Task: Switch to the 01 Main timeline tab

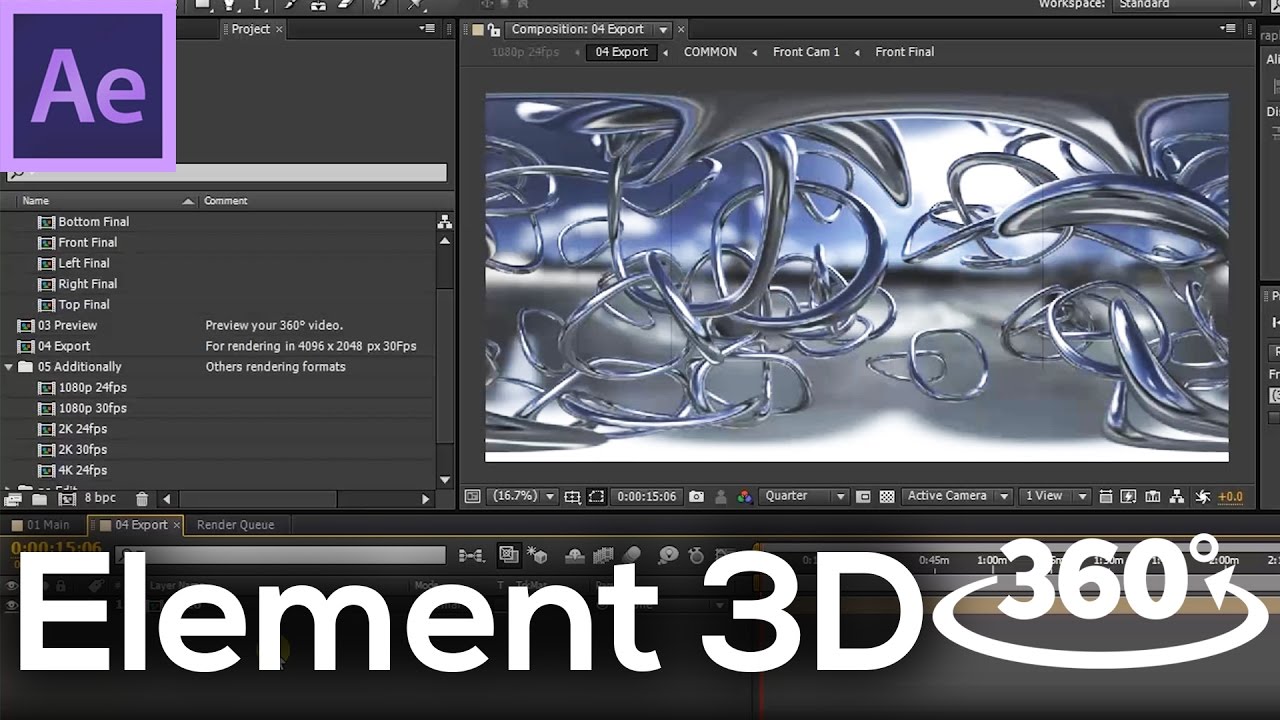Action: pos(42,525)
